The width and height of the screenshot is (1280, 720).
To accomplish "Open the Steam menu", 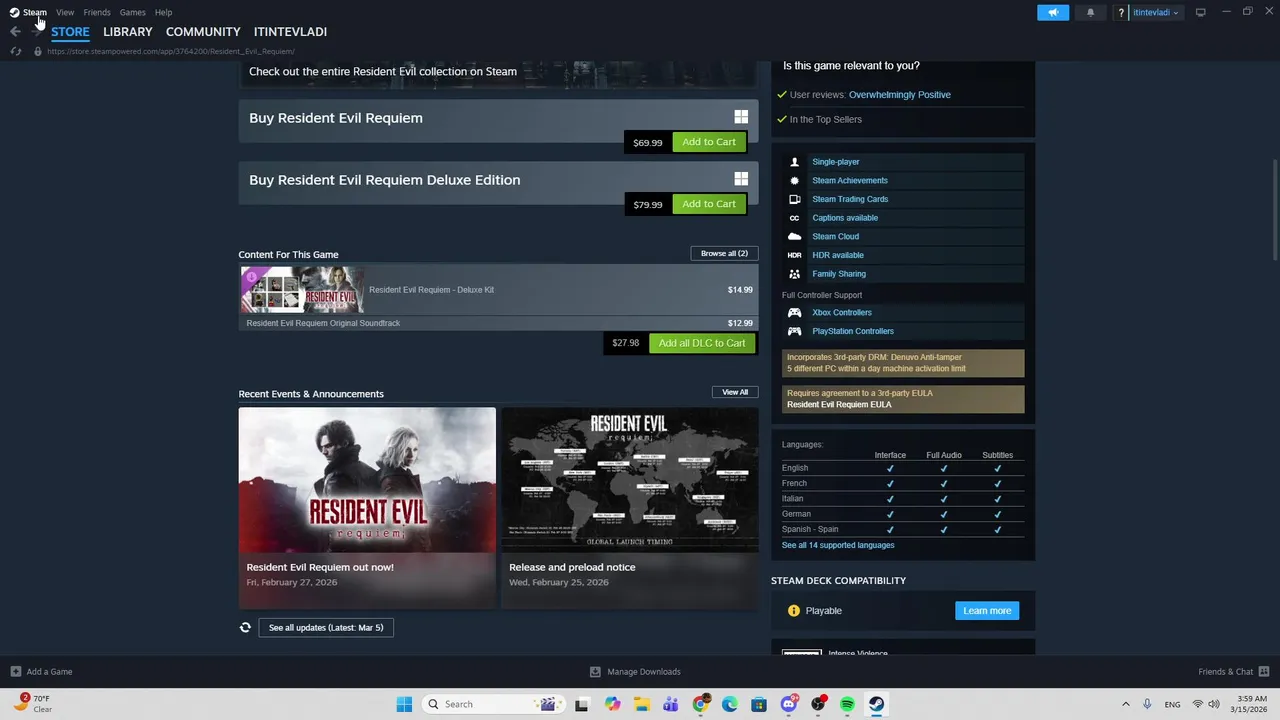I will coord(28,12).
